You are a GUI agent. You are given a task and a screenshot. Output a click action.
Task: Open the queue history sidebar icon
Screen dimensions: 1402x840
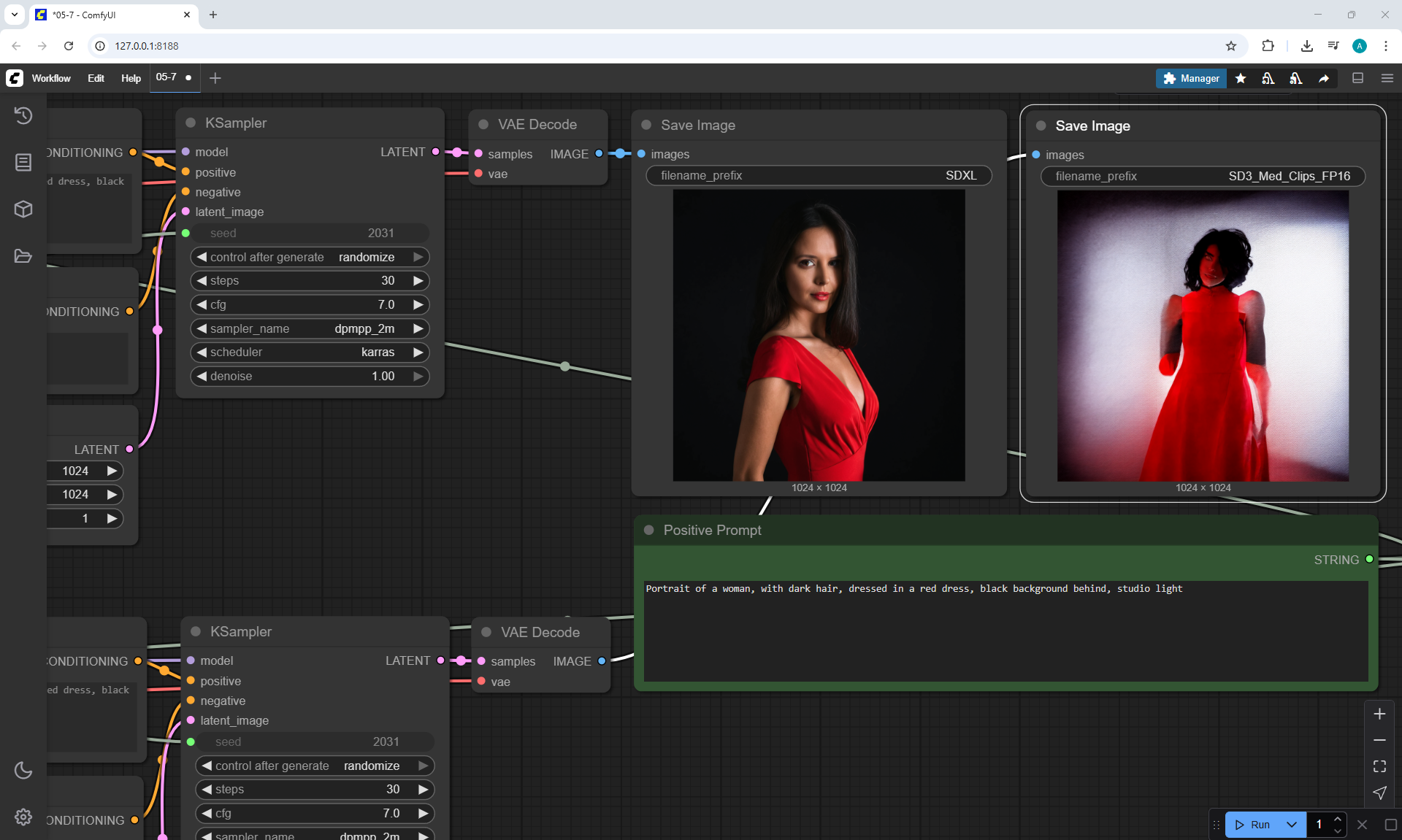pyautogui.click(x=23, y=115)
